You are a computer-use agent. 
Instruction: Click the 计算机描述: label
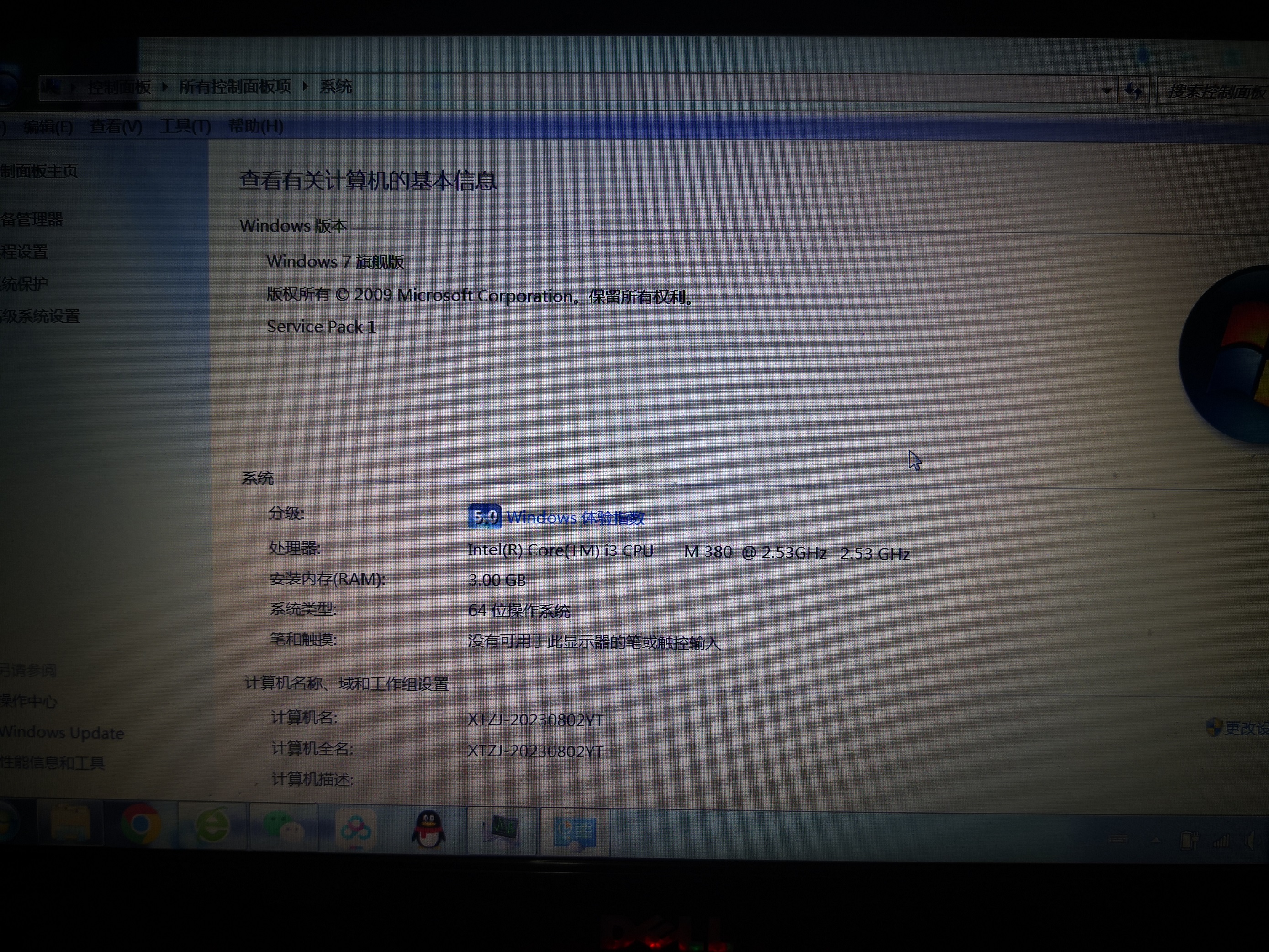pos(312,779)
